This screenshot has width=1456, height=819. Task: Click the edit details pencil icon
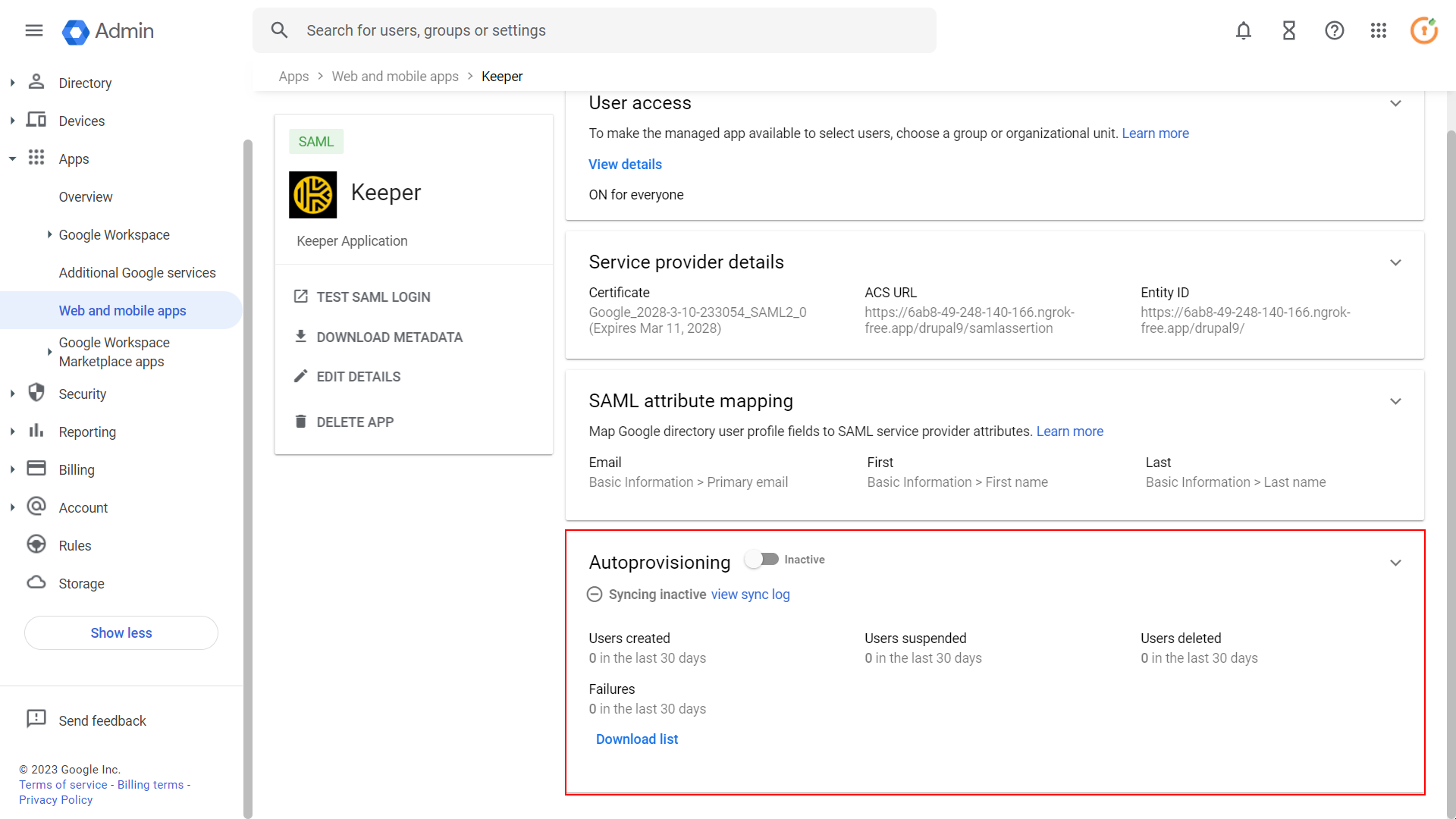(x=301, y=376)
